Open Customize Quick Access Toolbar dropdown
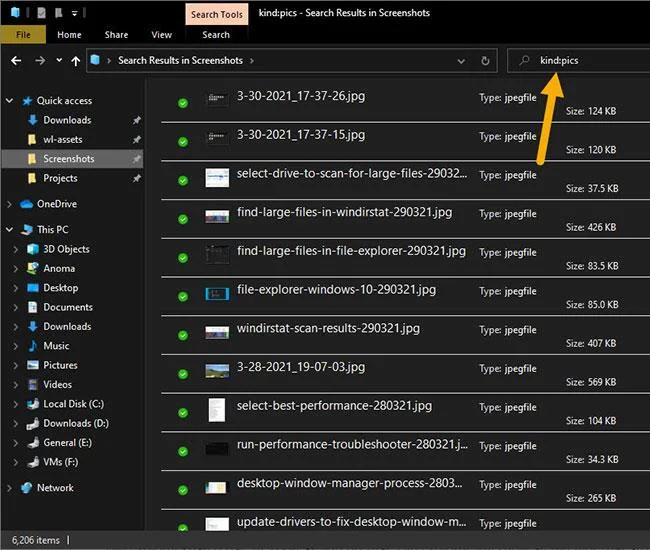The height and width of the screenshot is (550, 650). click(x=75, y=13)
